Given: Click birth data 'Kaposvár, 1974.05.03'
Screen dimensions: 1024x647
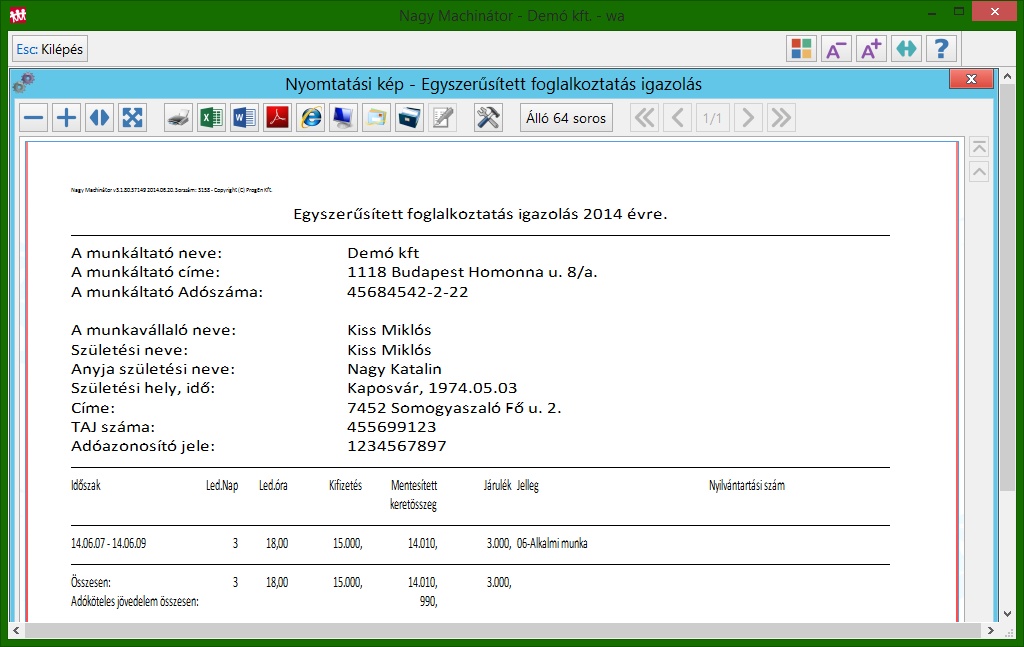Looking at the screenshot, I should point(432,388).
